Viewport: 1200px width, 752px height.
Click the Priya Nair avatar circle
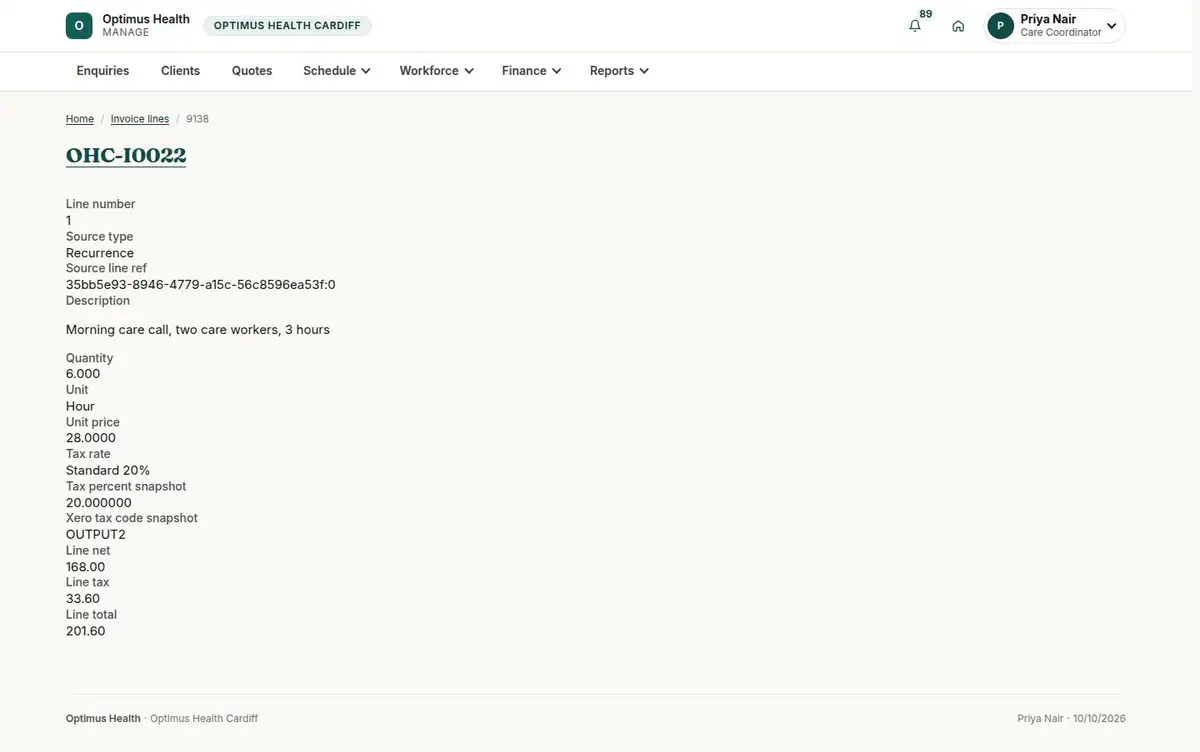[1000, 26]
